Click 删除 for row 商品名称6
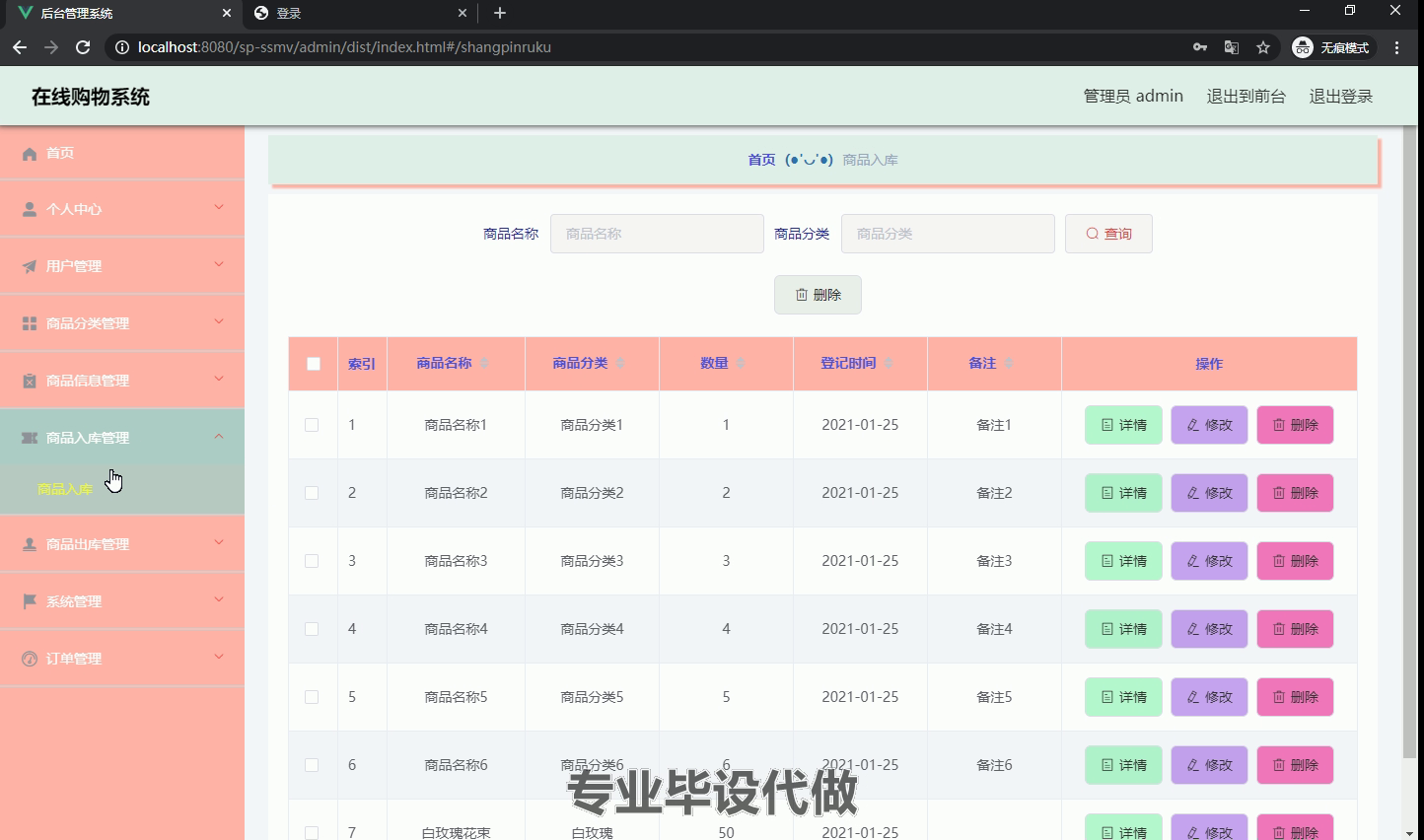Viewport: 1424px width, 840px height. click(1295, 765)
